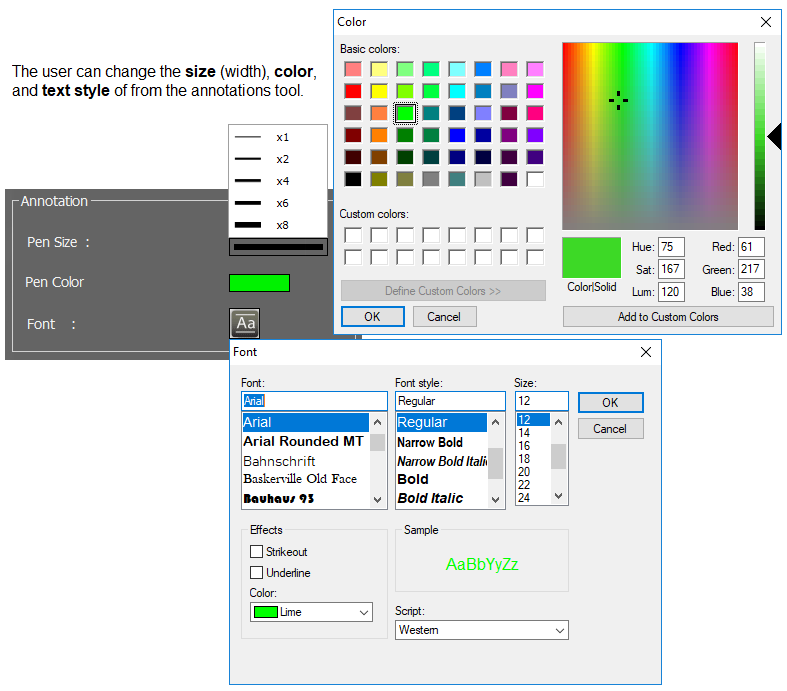Click the Hue value field
The height and width of the screenshot is (691, 787).
pyautogui.click(x=669, y=247)
